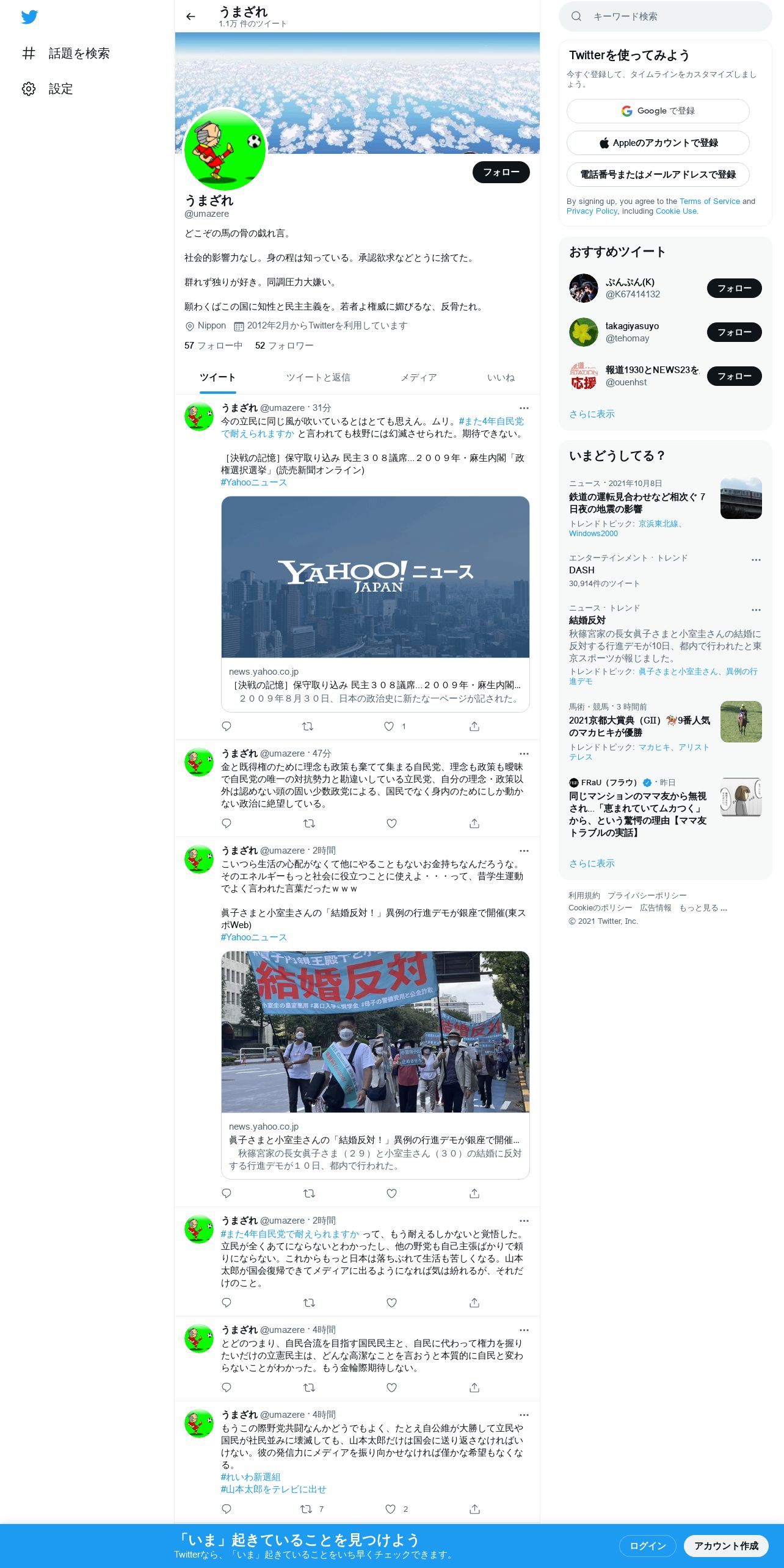Switch to いいね tab

(501, 378)
